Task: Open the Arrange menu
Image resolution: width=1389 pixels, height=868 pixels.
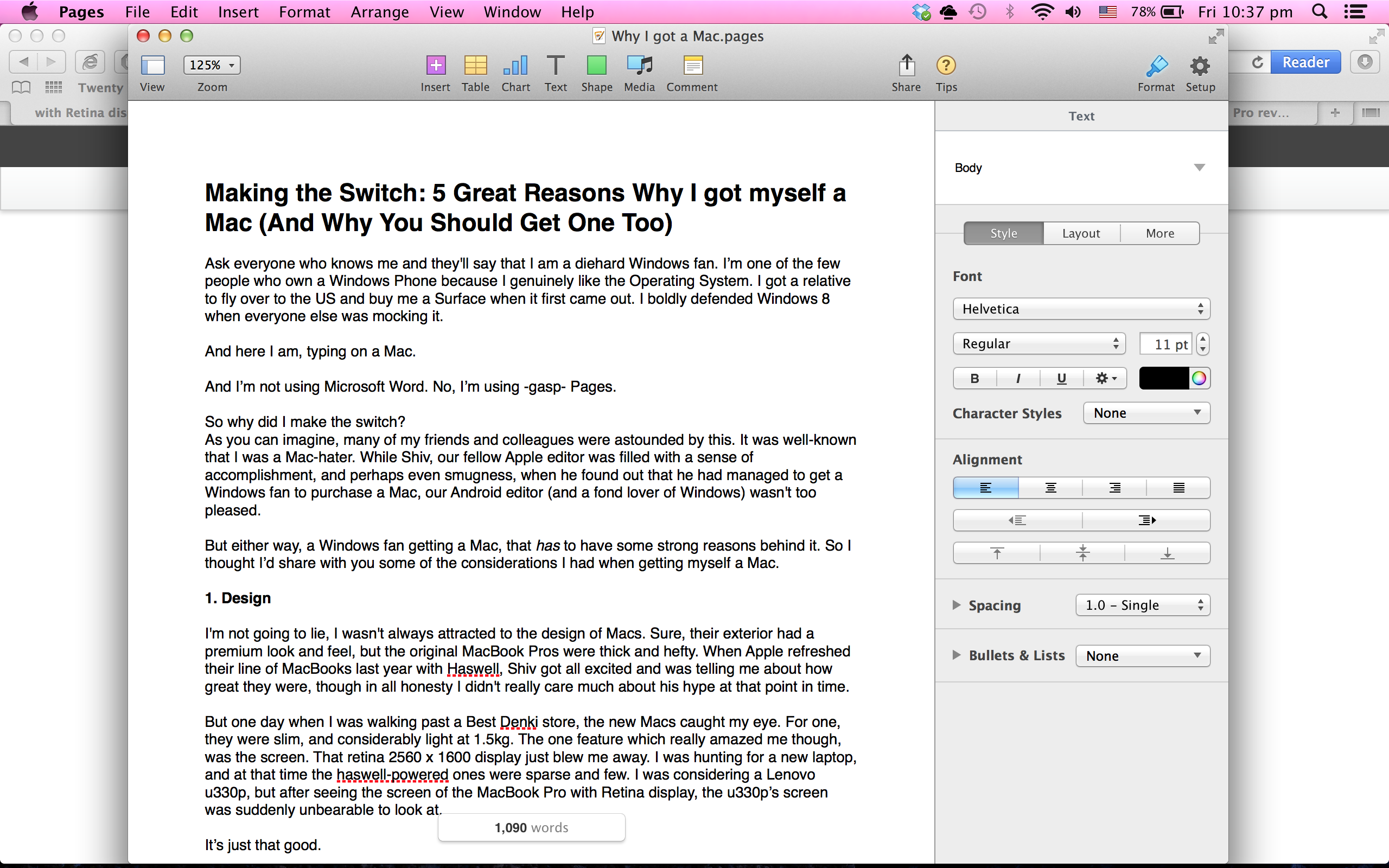Action: tap(380, 12)
